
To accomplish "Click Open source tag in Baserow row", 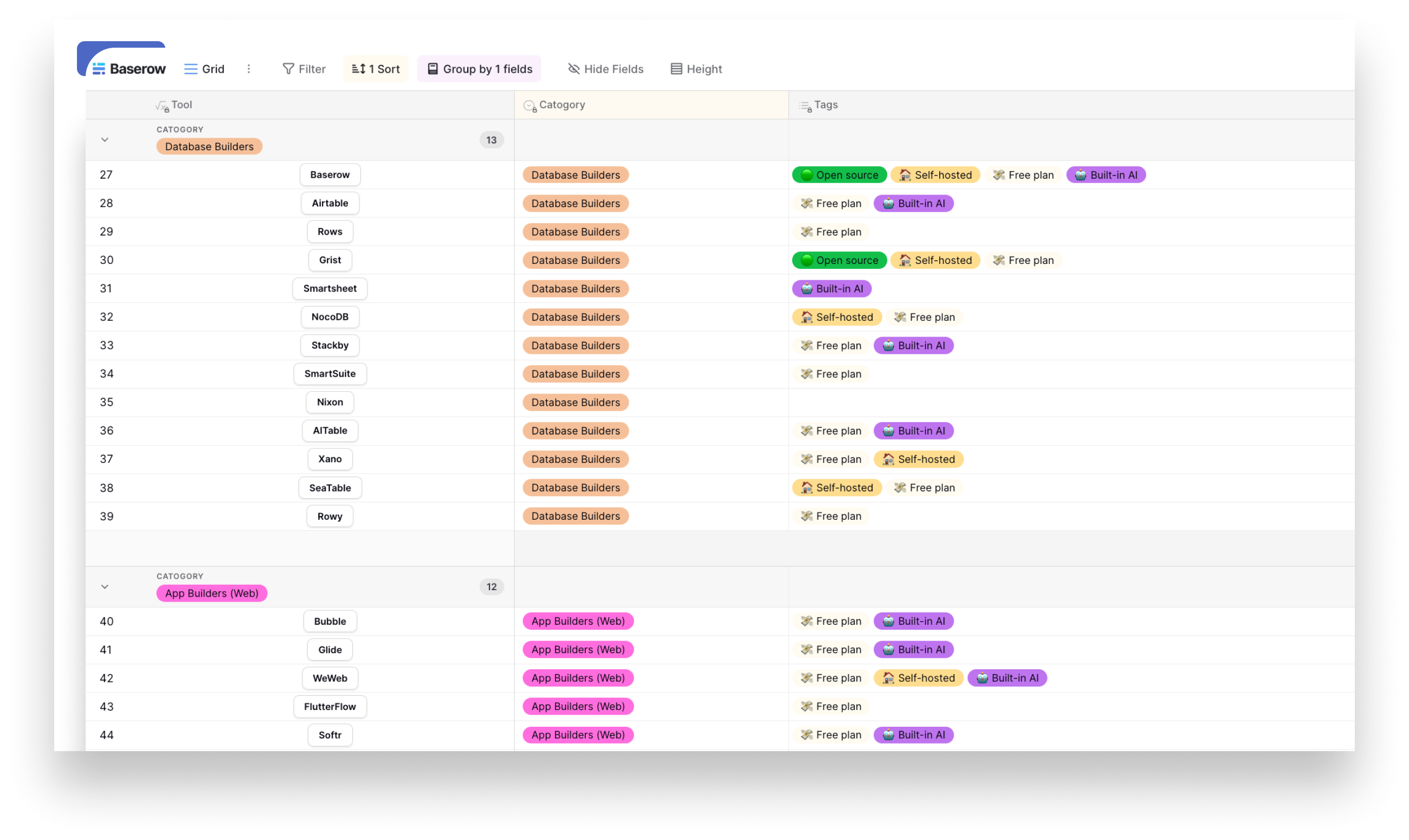I will point(839,175).
